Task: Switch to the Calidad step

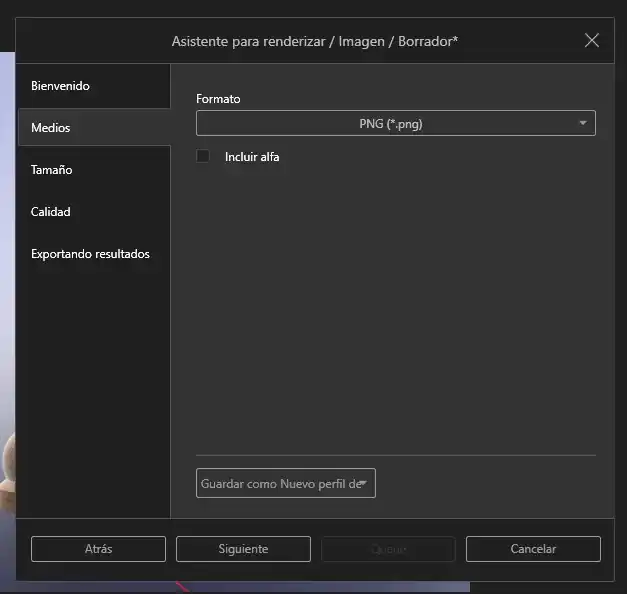Action: point(94,212)
